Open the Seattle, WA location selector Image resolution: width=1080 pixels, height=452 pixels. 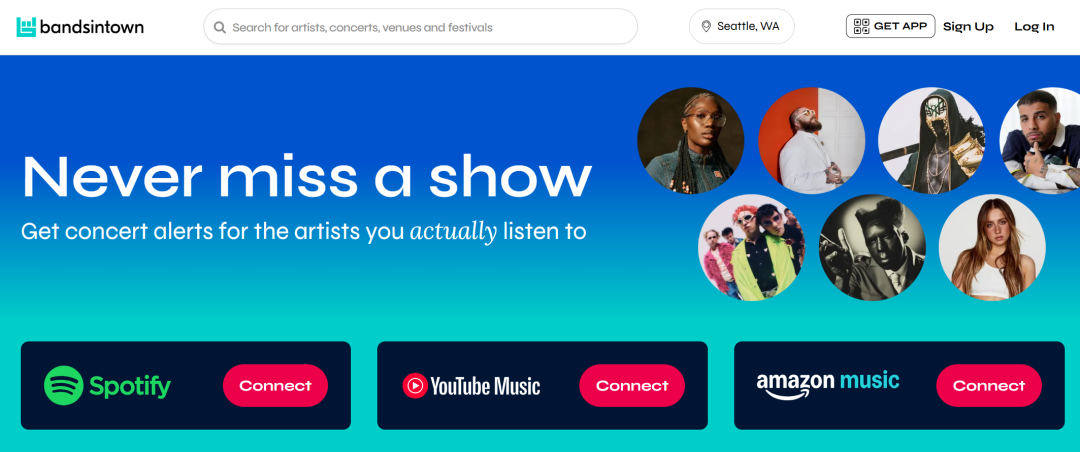click(x=741, y=26)
